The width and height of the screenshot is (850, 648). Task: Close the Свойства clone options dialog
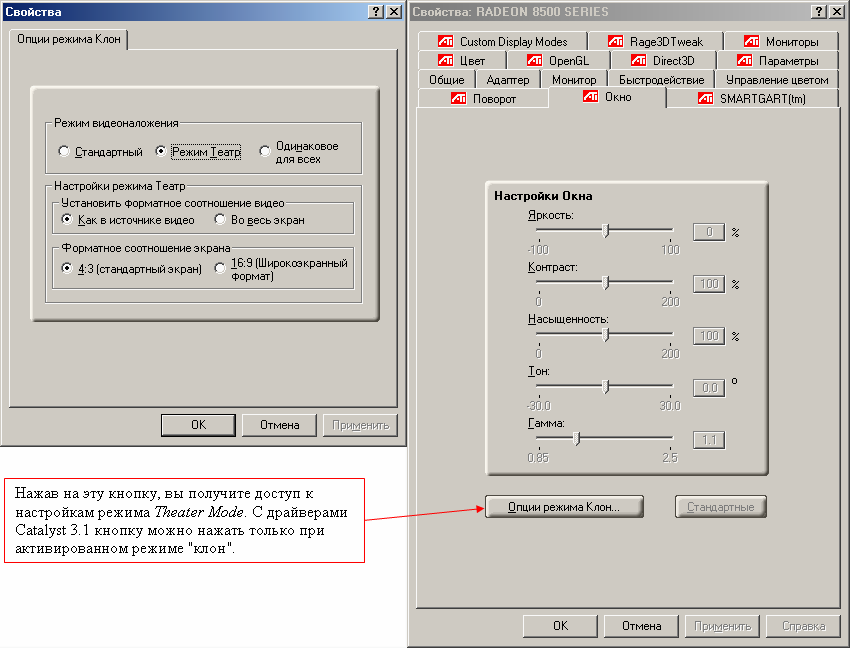394,12
